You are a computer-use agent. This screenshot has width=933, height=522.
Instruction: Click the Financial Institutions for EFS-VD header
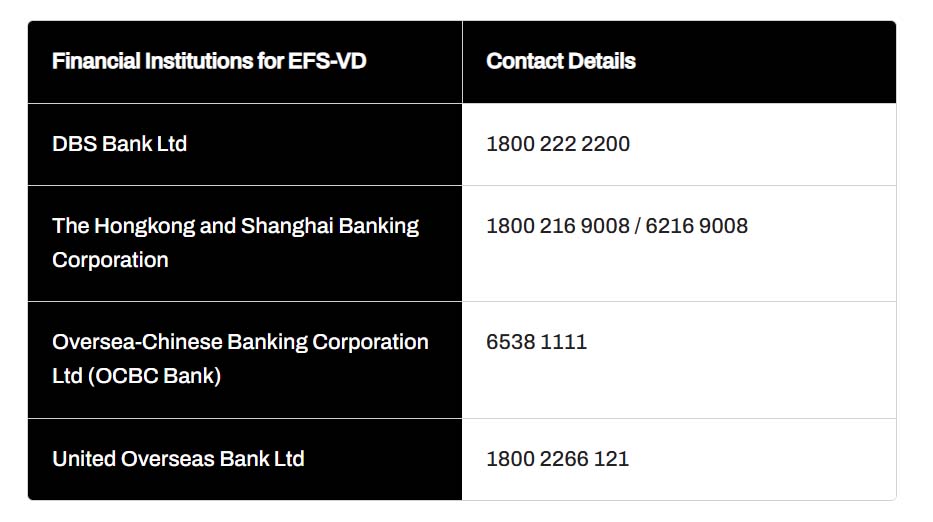pyautogui.click(x=209, y=61)
